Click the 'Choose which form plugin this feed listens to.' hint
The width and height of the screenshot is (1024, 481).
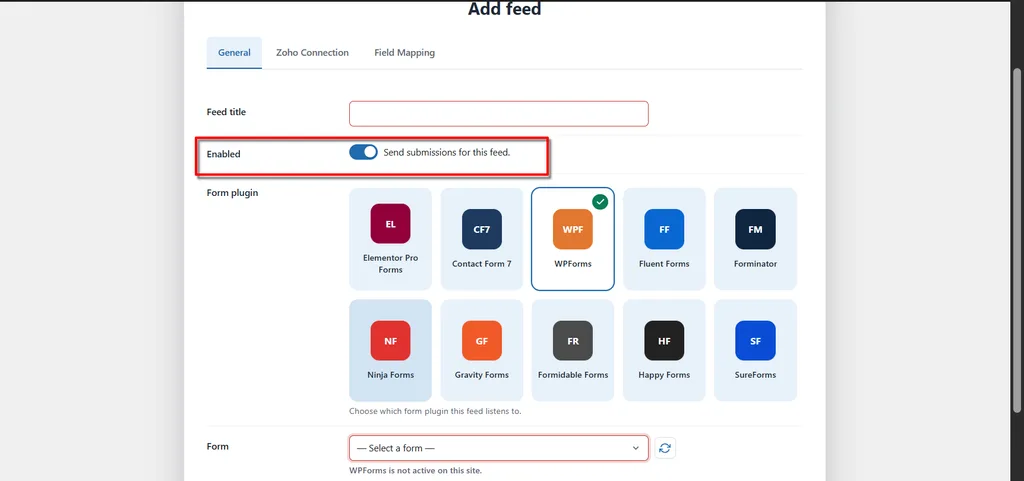(x=435, y=412)
